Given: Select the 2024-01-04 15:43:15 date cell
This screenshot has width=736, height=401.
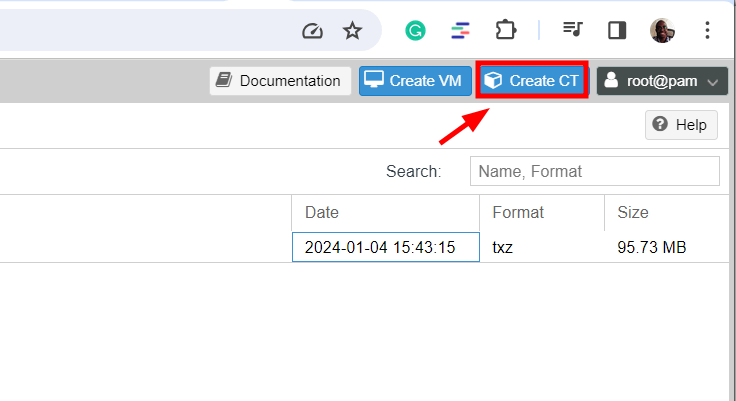Looking at the screenshot, I should click(385, 247).
